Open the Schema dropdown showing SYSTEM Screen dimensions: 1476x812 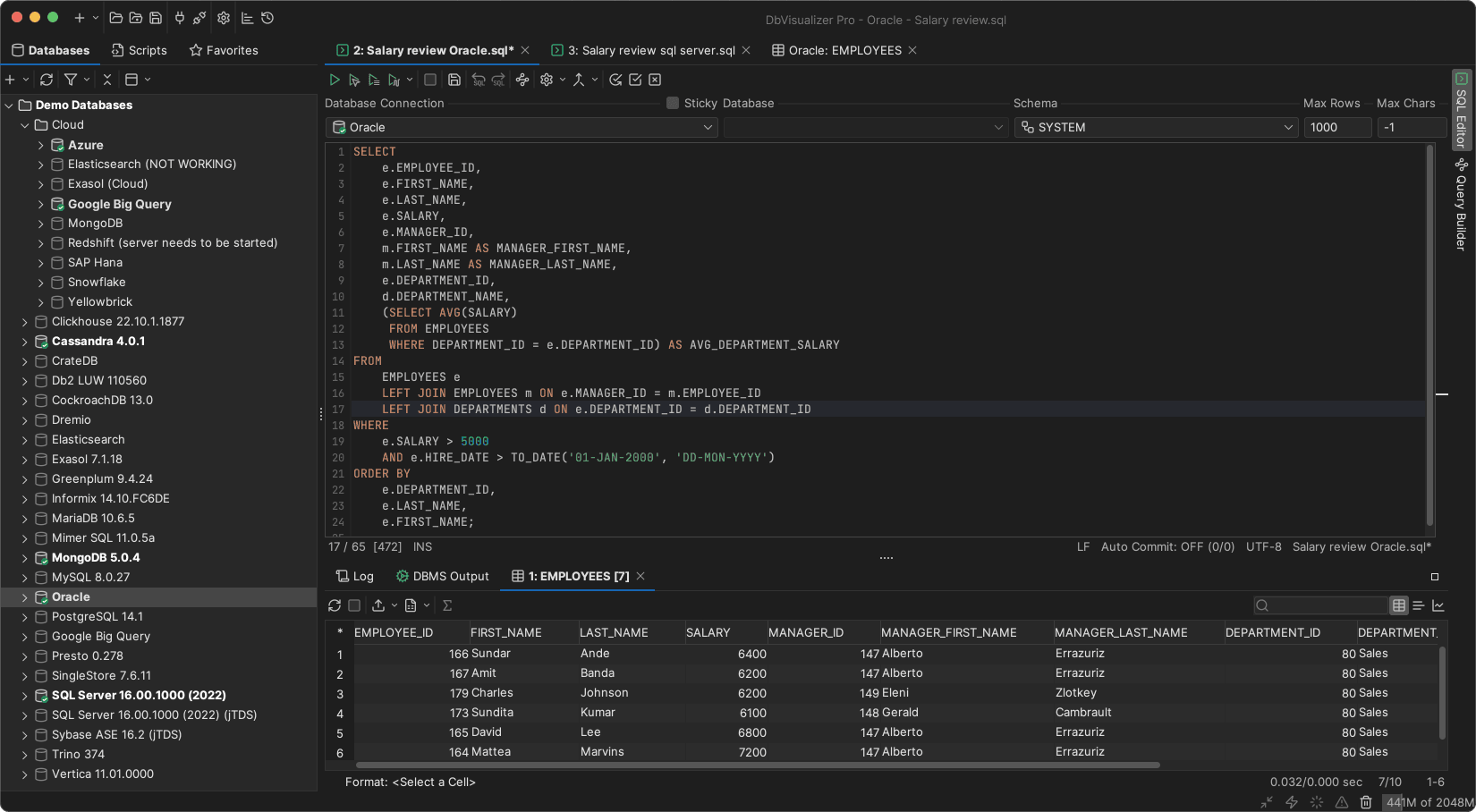click(1156, 127)
